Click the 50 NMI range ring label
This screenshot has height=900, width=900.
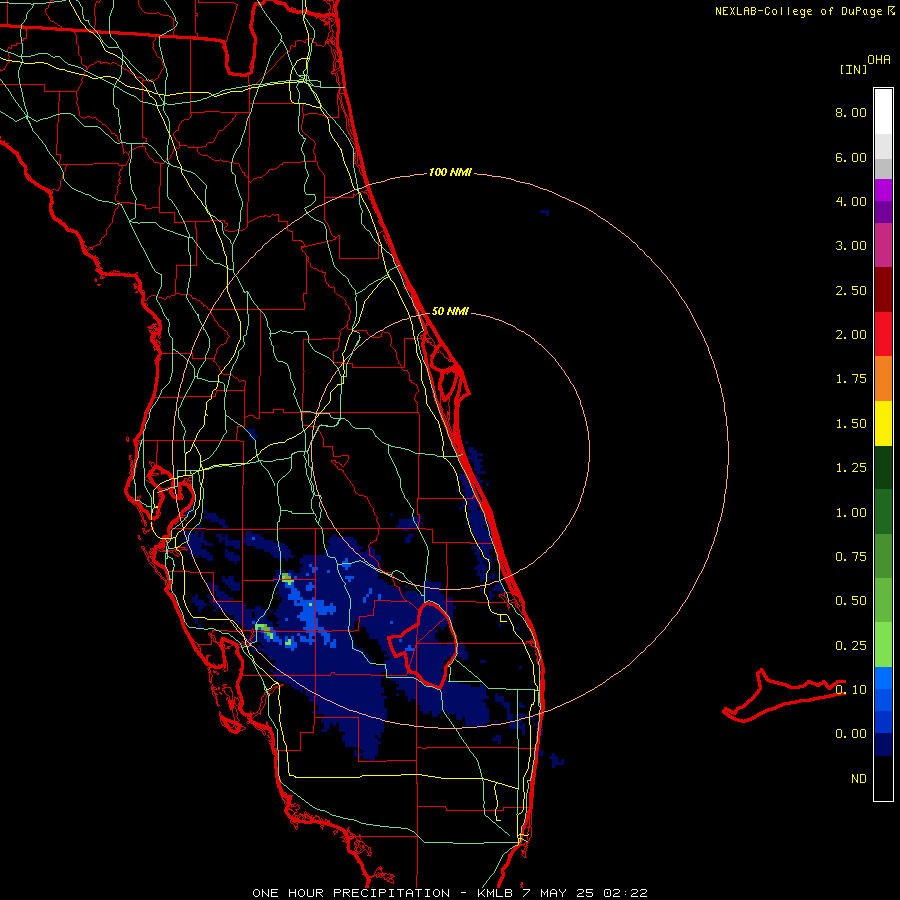(x=450, y=311)
